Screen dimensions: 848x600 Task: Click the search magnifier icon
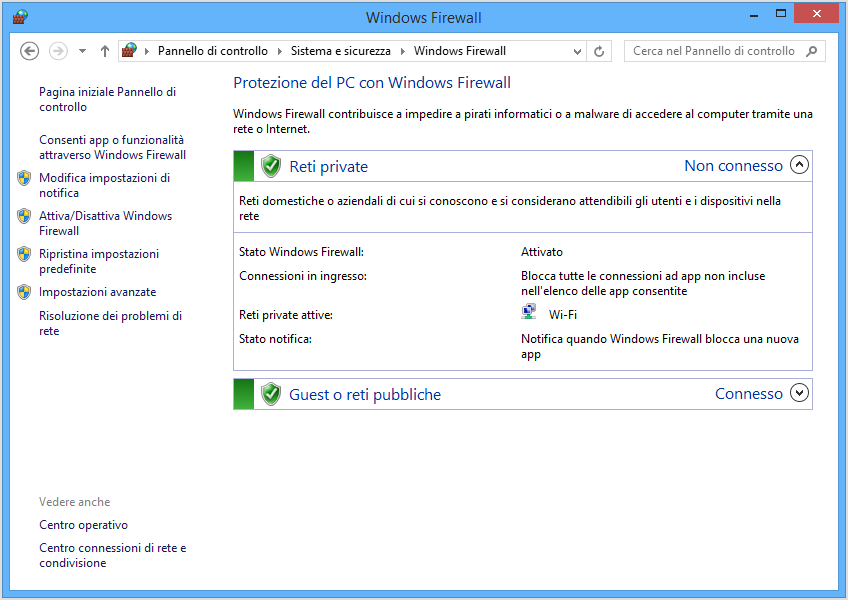point(811,51)
